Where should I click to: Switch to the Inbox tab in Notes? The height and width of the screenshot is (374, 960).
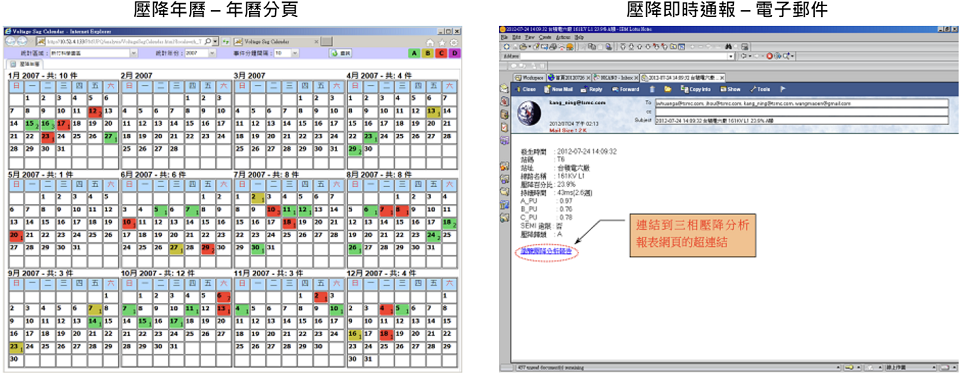[616, 78]
